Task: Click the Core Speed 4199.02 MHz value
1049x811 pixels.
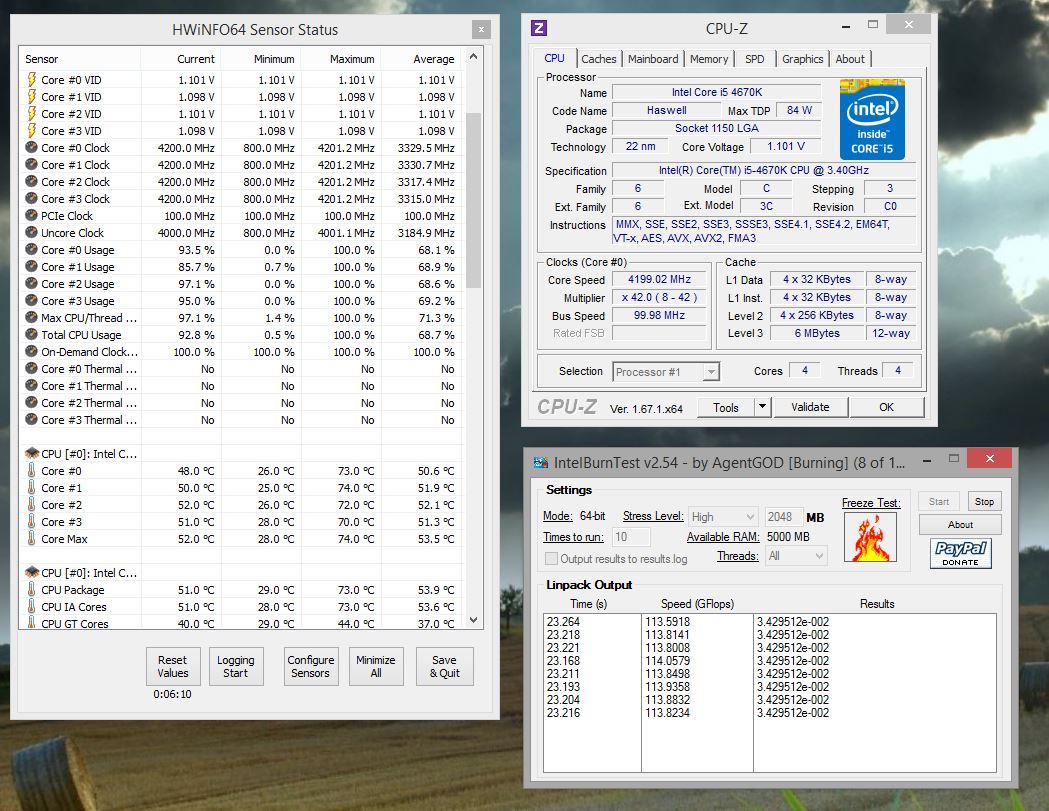Action: 659,279
